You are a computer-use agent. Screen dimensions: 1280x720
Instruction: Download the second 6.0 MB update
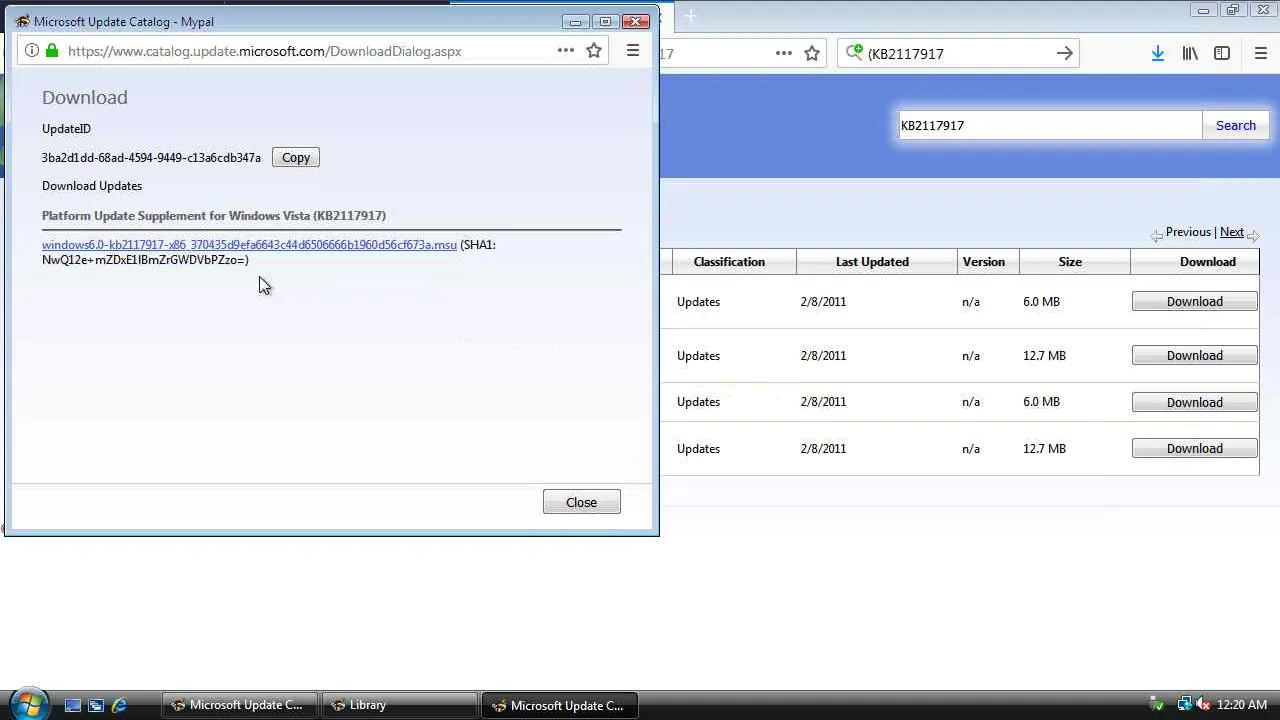click(1195, 402)
